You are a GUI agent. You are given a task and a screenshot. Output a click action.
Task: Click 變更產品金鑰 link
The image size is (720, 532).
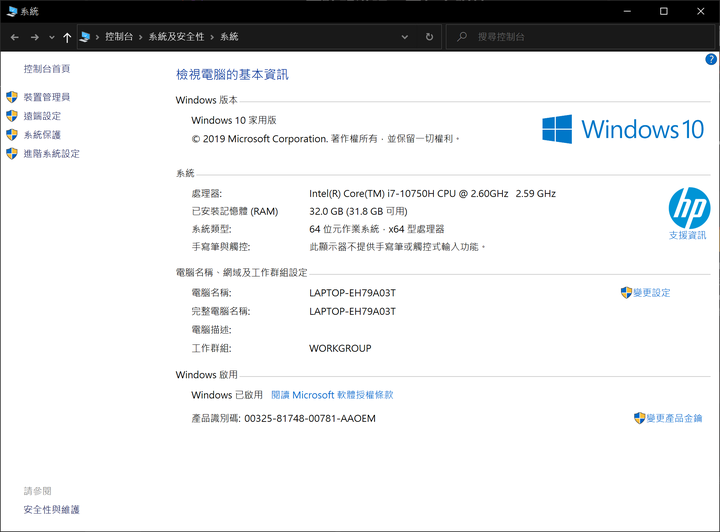pos(674,418)
